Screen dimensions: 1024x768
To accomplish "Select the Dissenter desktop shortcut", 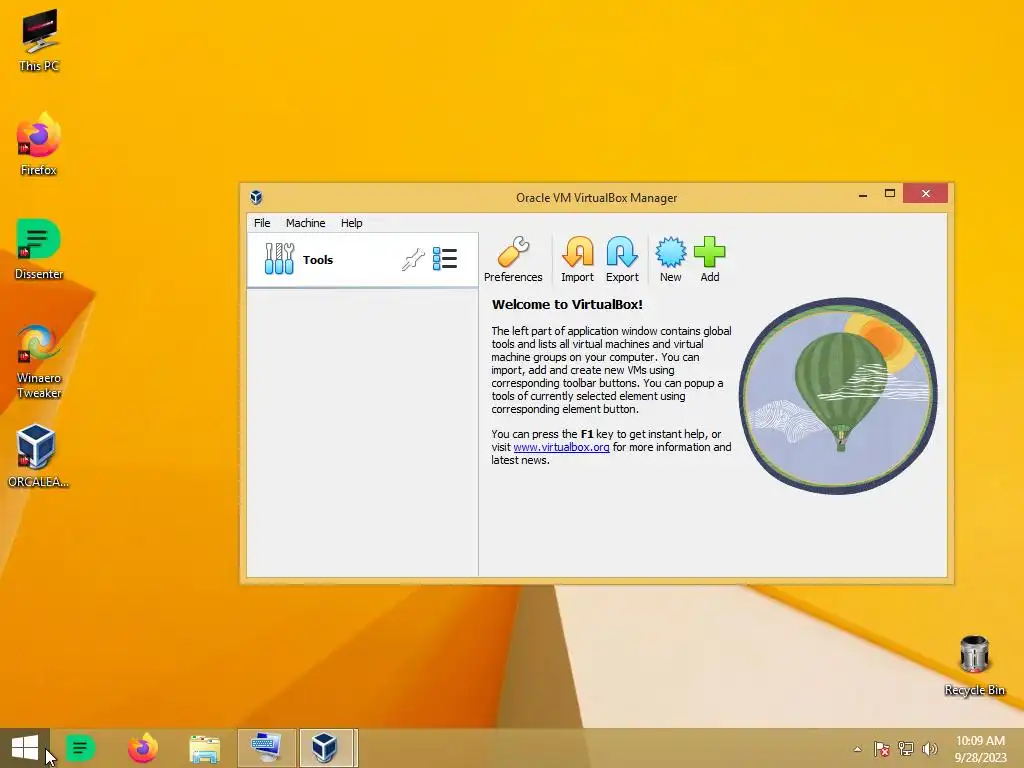I will coord(39,249).
